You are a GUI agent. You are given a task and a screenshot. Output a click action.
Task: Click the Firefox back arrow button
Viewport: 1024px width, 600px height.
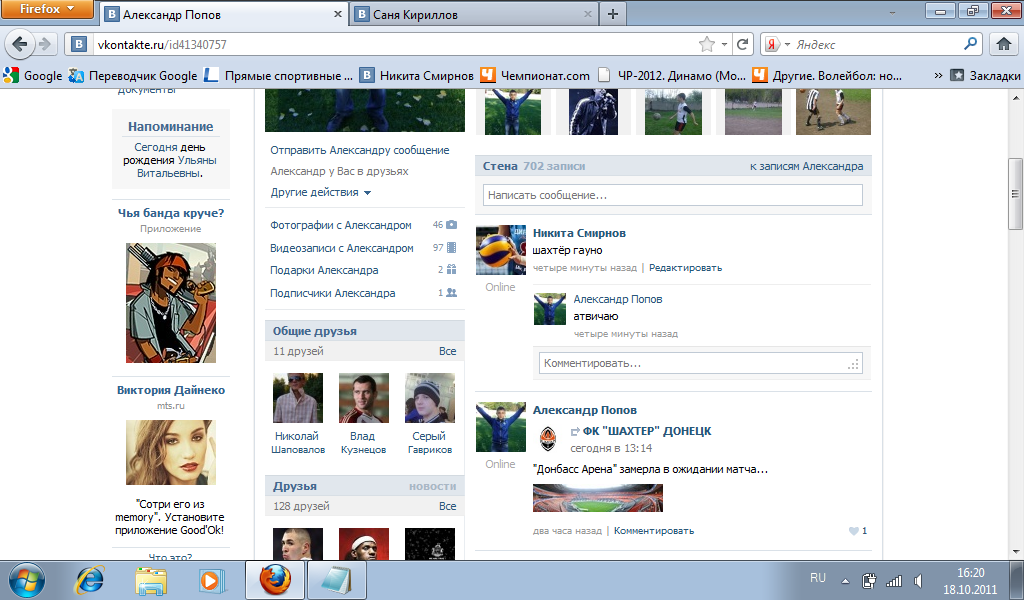tap(20, 44)
